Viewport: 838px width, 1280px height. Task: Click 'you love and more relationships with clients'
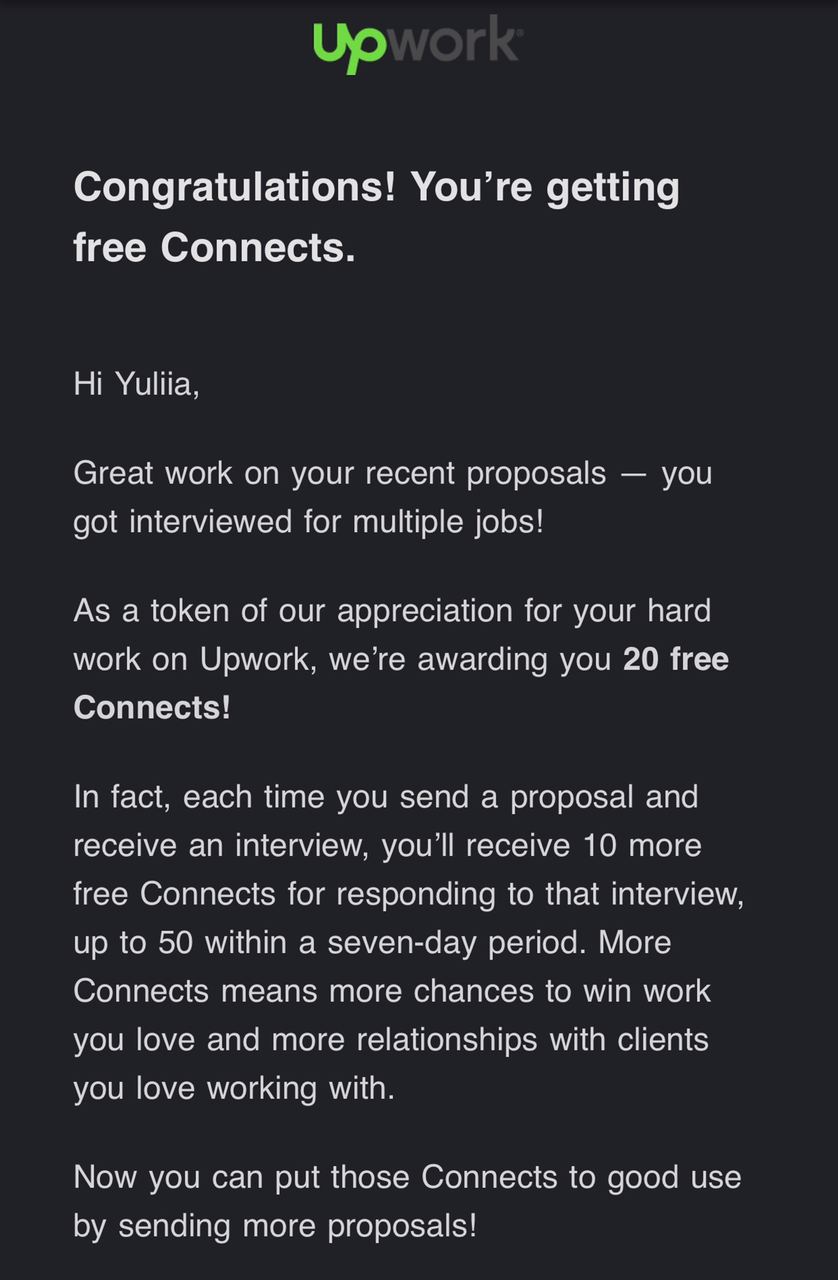[391, 1039]
